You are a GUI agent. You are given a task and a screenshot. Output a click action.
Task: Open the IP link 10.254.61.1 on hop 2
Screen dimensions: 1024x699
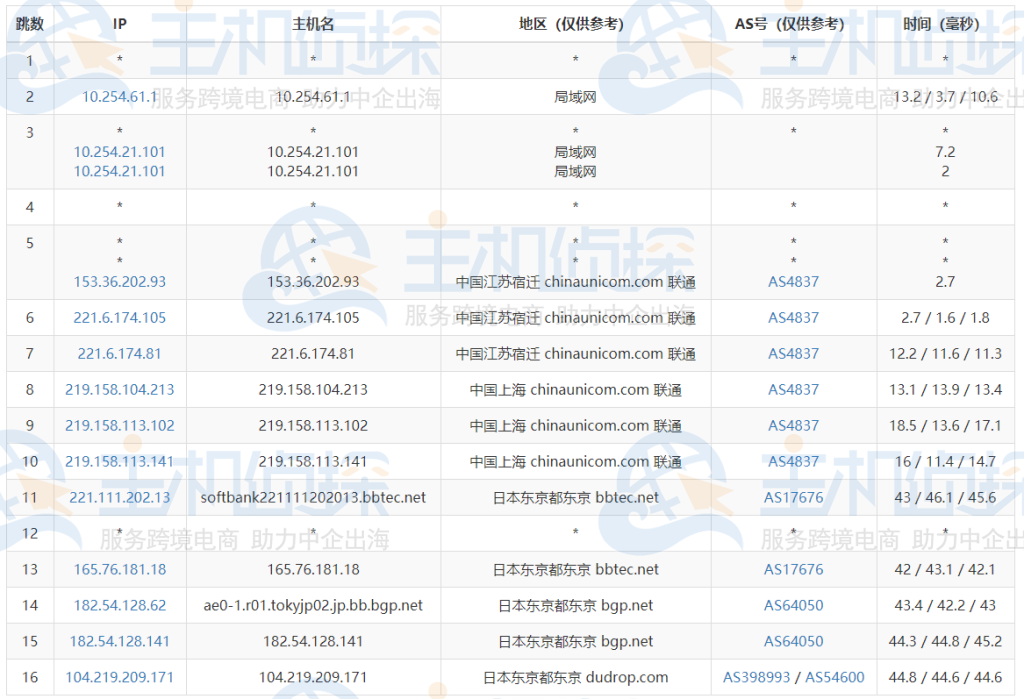tap(119, 97)
